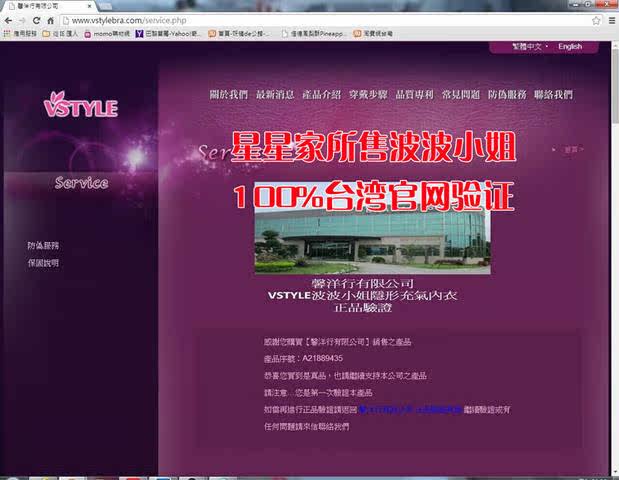Open the 常見問題 menu
Screen dimensions: 619x480
[461, 94]
